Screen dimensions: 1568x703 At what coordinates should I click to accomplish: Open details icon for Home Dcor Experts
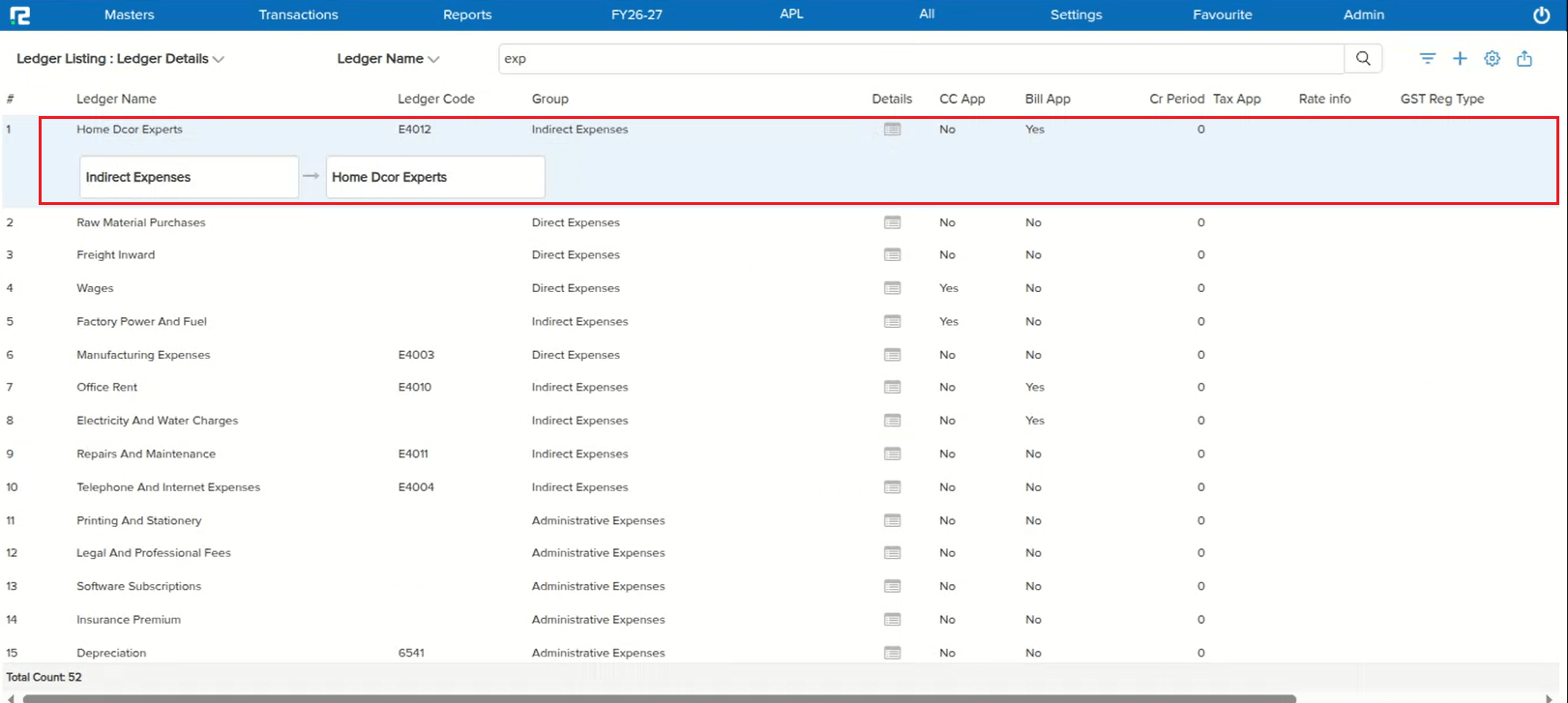pyautogui.click(x=892, y=130)
